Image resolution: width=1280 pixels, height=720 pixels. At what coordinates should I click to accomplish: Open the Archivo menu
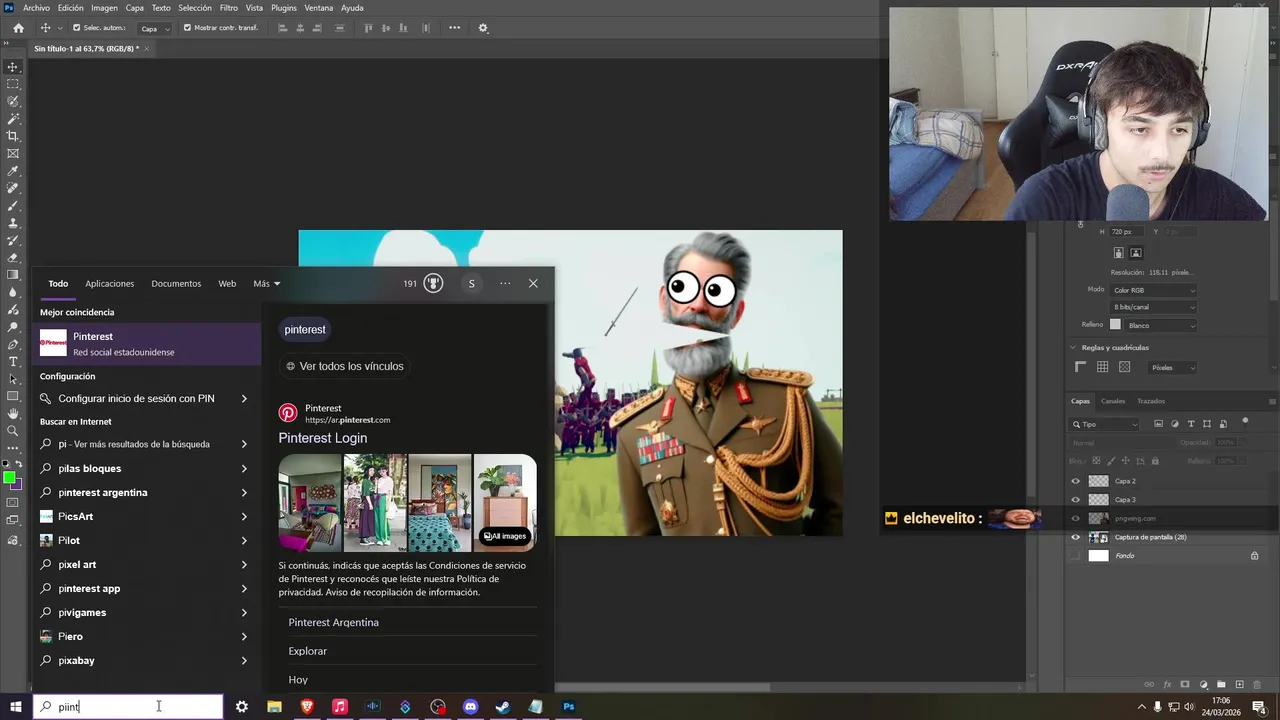(x=36, y=8)
